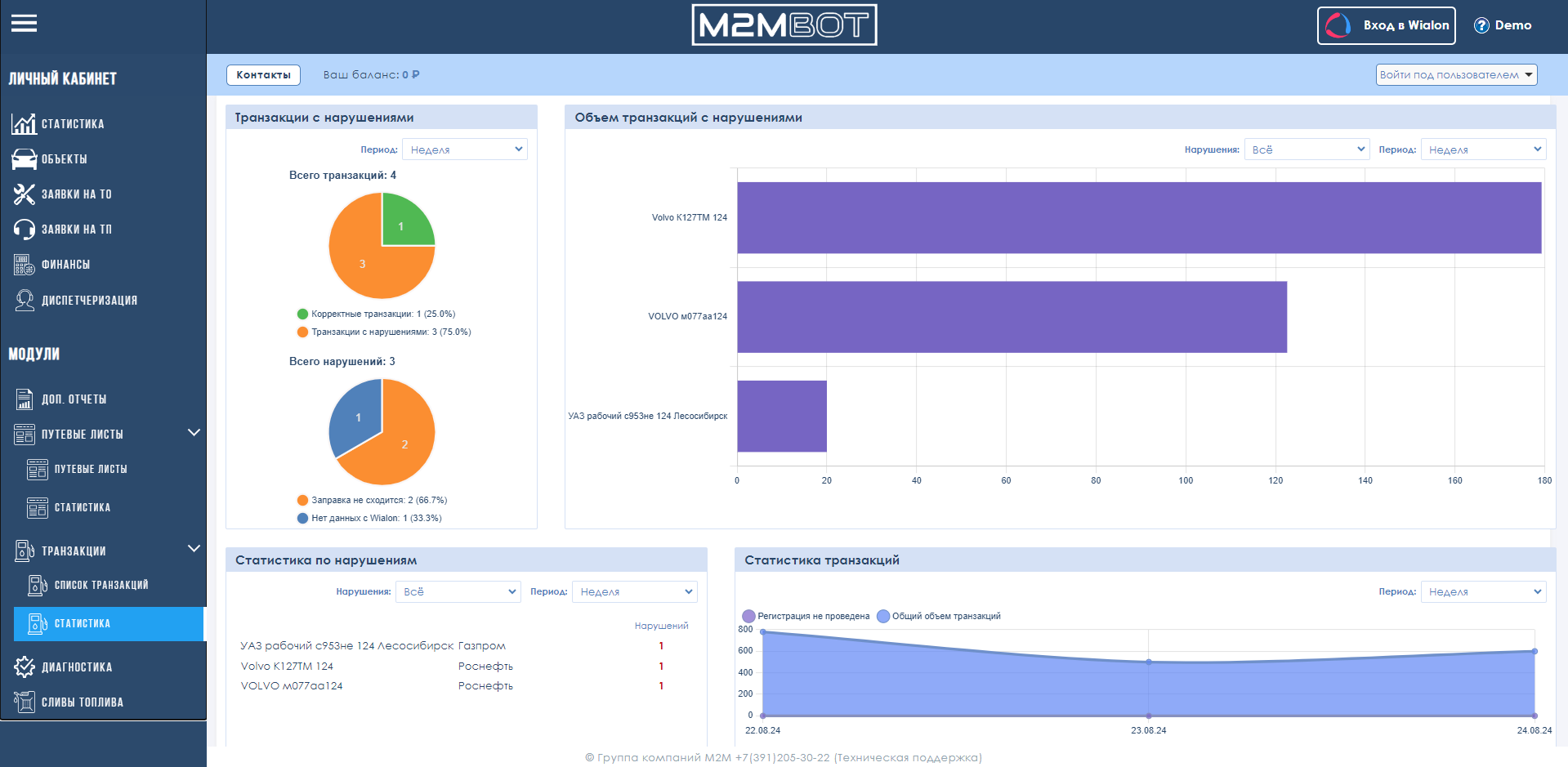This screenshot has width=1568, height=767.
Task: Click the orange Заправка не сходится swatch
Action: click(x=302, y=500)
